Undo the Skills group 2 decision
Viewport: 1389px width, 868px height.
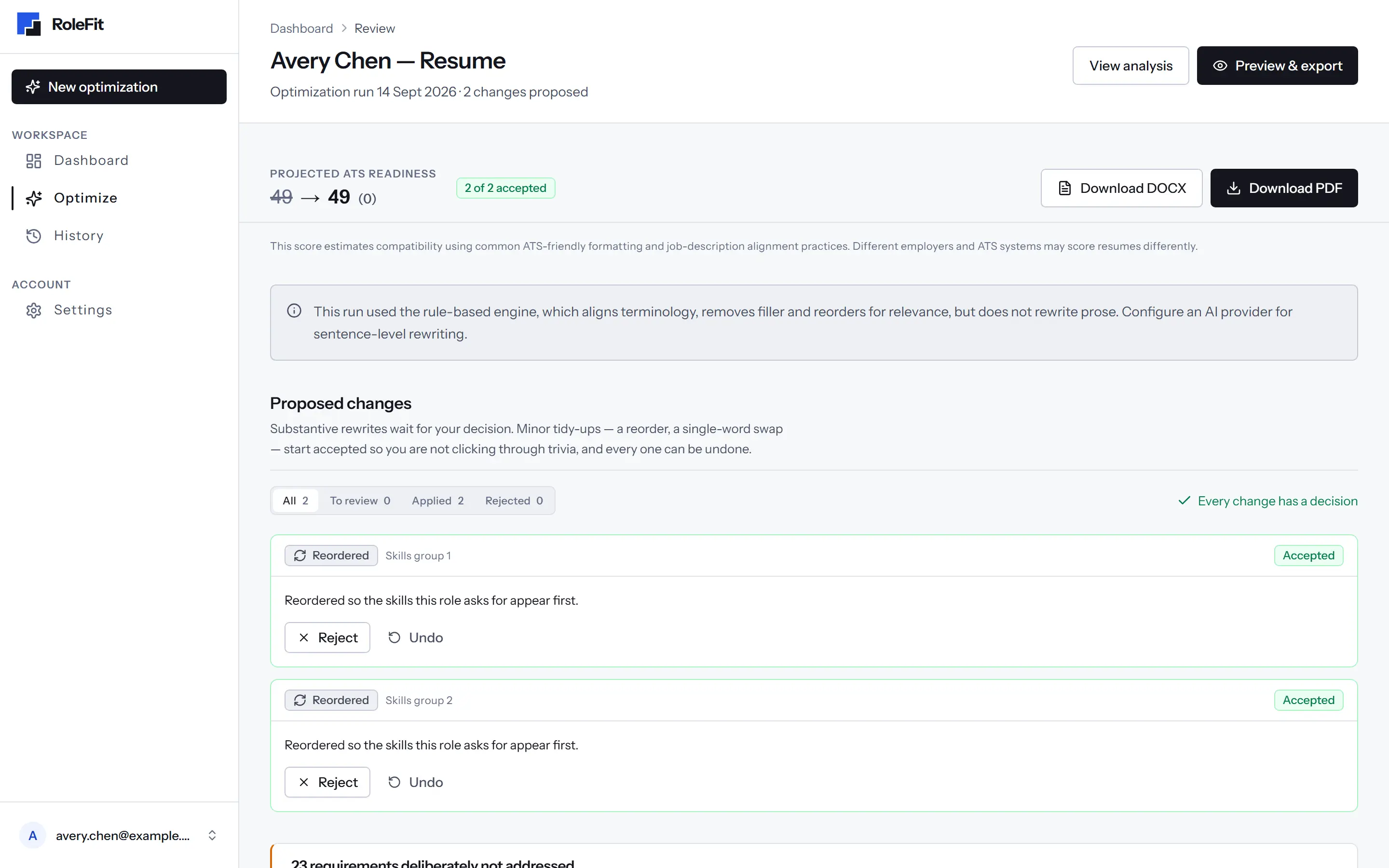coord(415,782)
